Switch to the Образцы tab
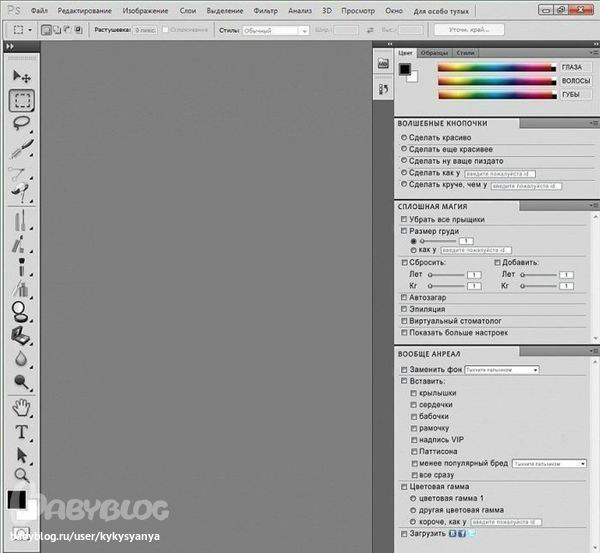 [x=434, y=53]
